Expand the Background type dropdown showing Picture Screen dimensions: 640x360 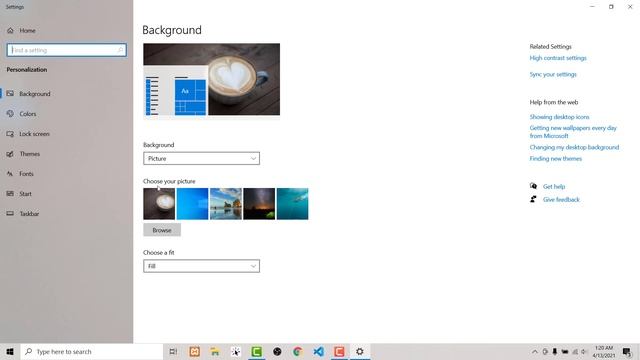coord(201,158)
